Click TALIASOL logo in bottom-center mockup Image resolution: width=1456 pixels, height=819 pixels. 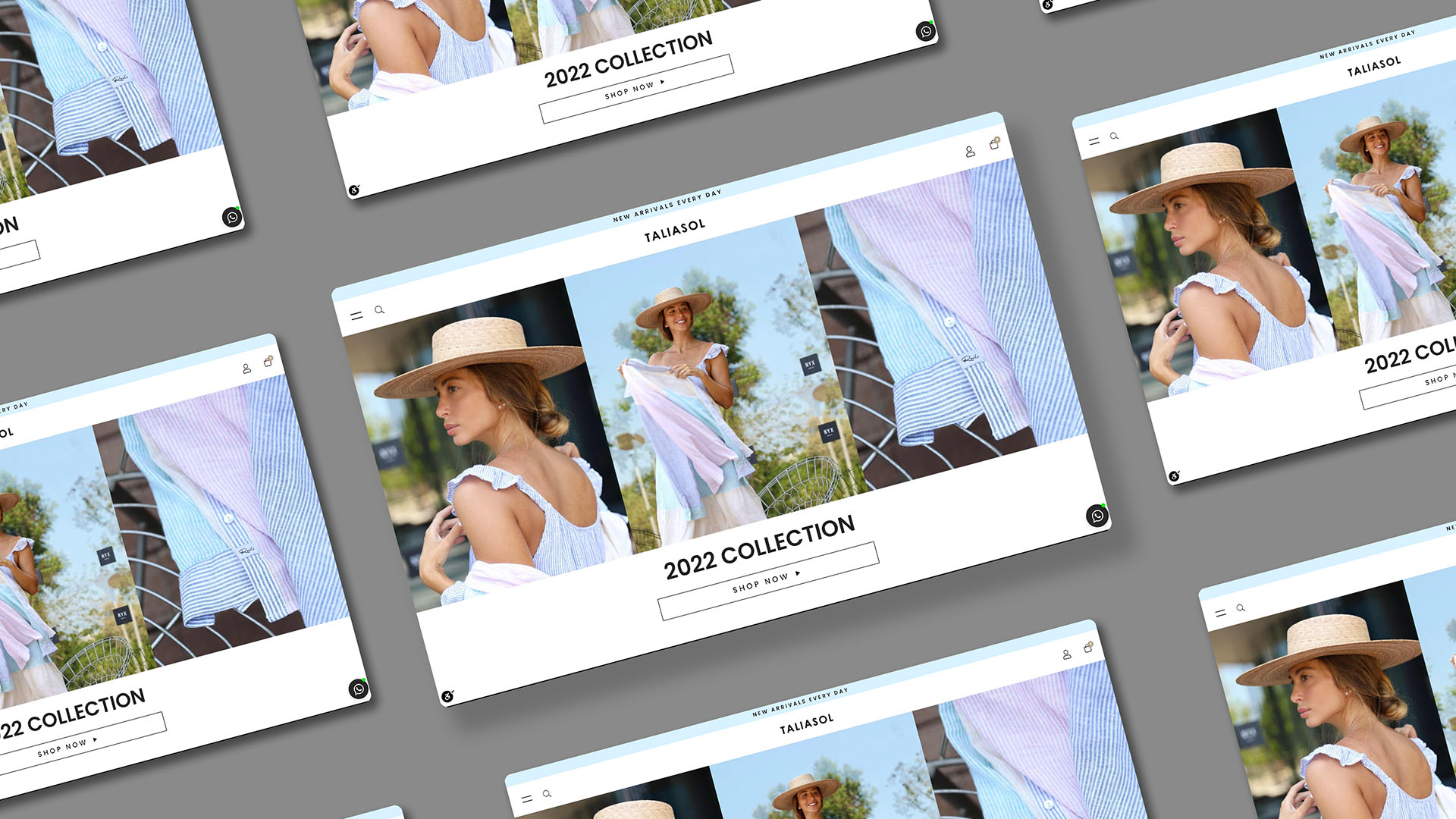click(x=807, y=723)
